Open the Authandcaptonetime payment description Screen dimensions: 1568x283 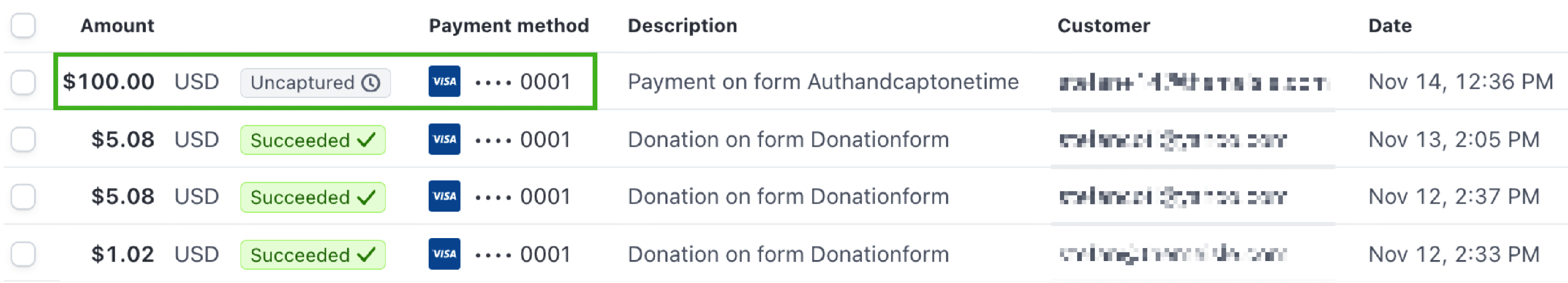pos(823,81)
